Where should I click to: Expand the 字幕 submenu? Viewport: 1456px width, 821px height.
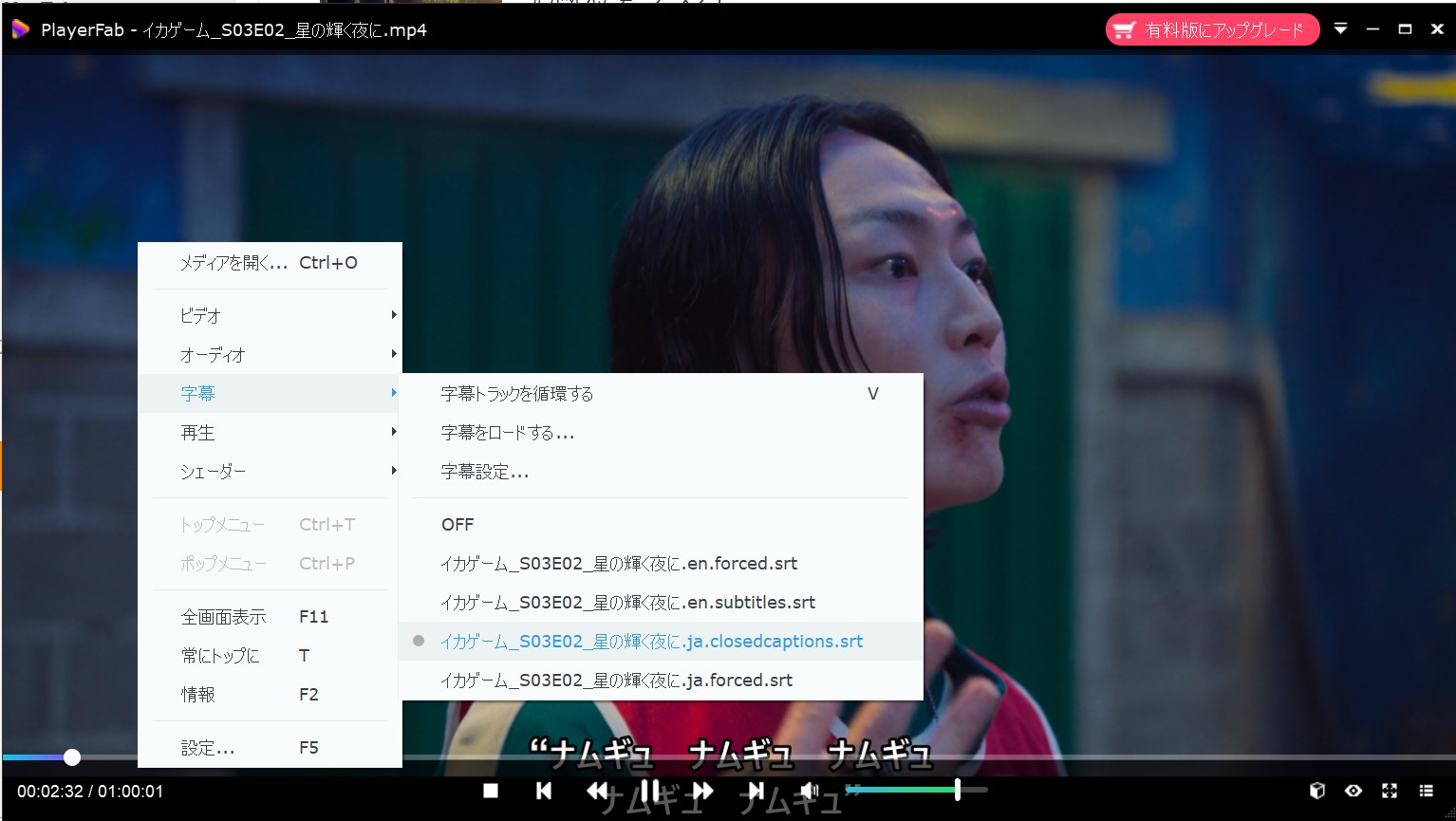[x=270, y=393]
